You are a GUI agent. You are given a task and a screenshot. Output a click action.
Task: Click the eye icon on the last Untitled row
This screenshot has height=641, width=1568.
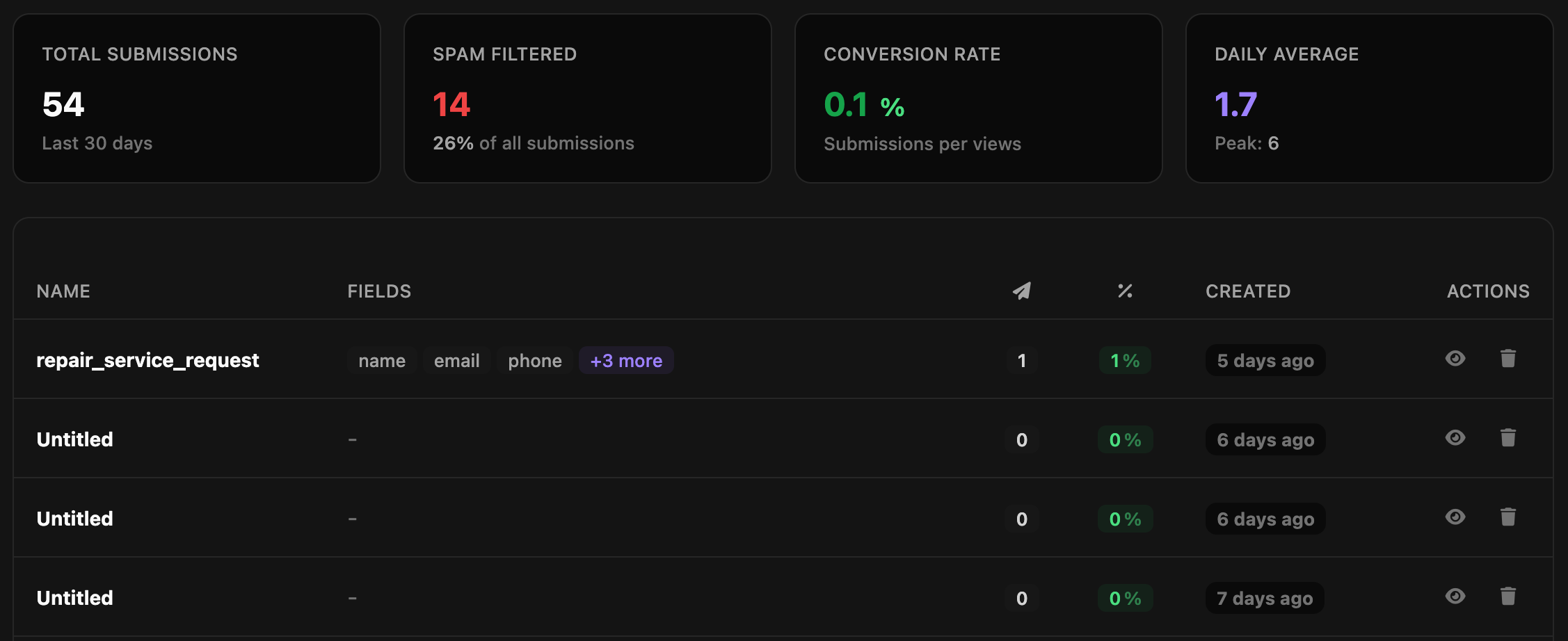coord(1455,597)
